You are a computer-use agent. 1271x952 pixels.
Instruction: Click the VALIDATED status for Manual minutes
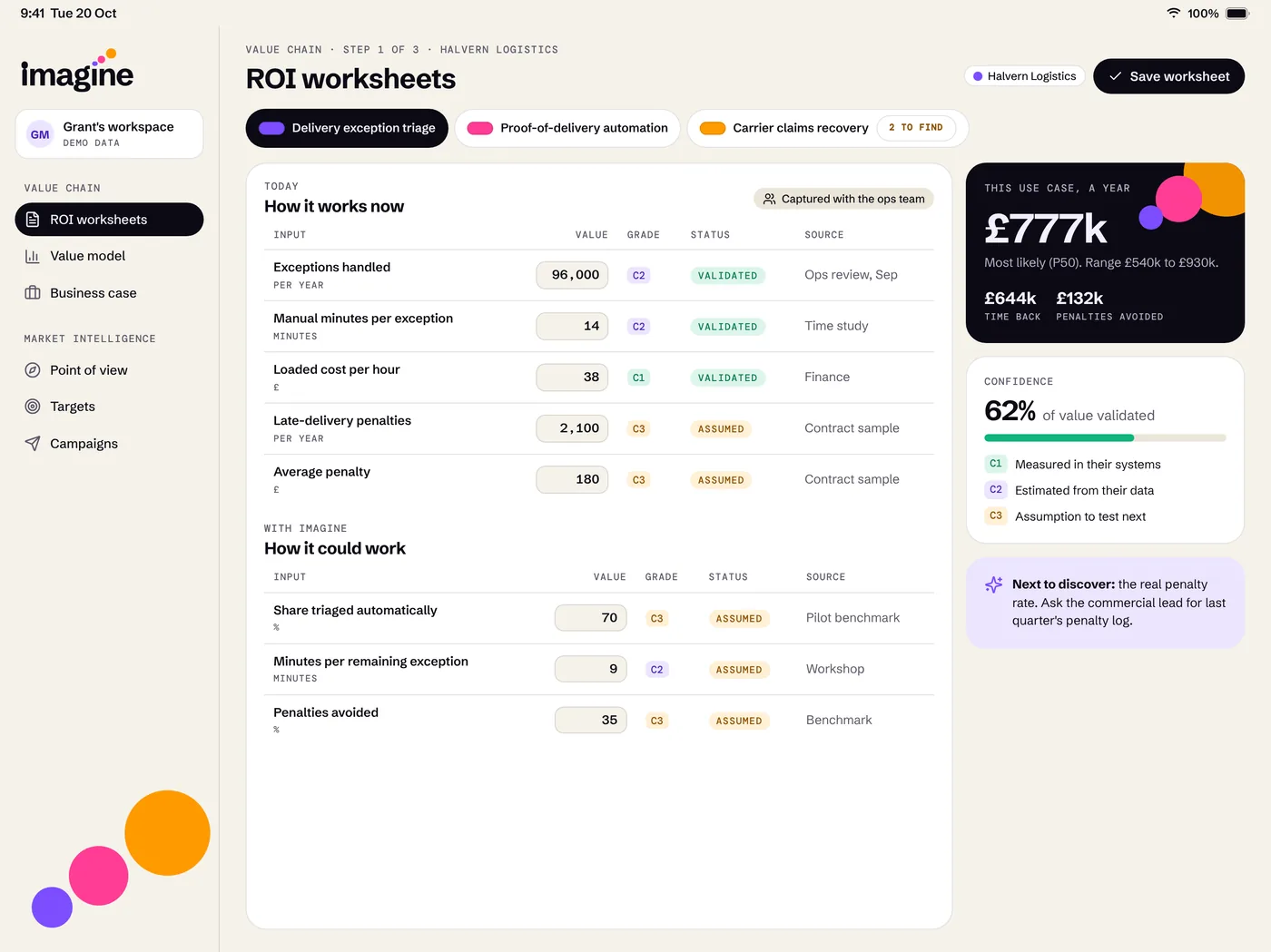(727, 327)
